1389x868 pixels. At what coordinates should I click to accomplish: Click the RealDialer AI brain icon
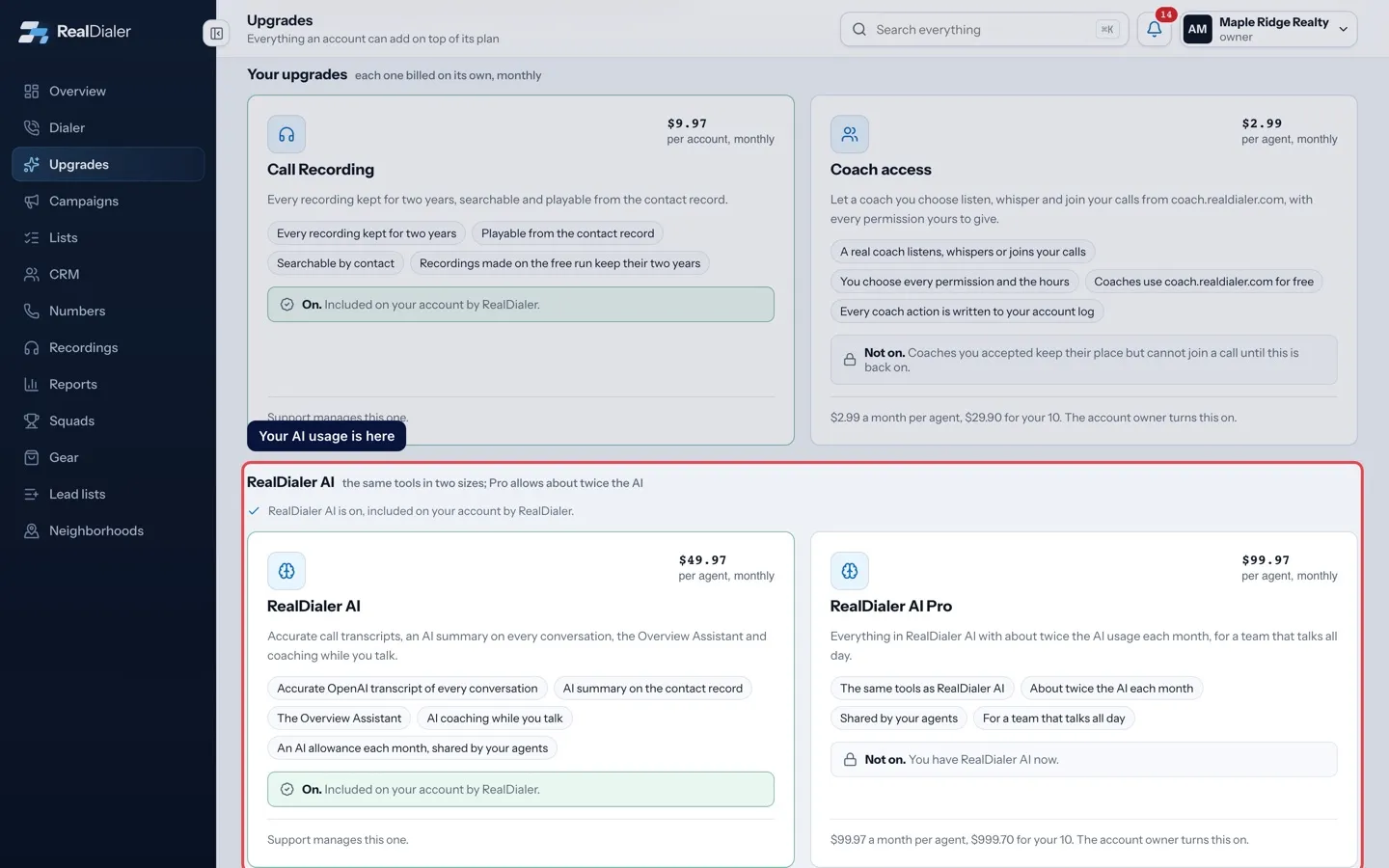point(286,571)
